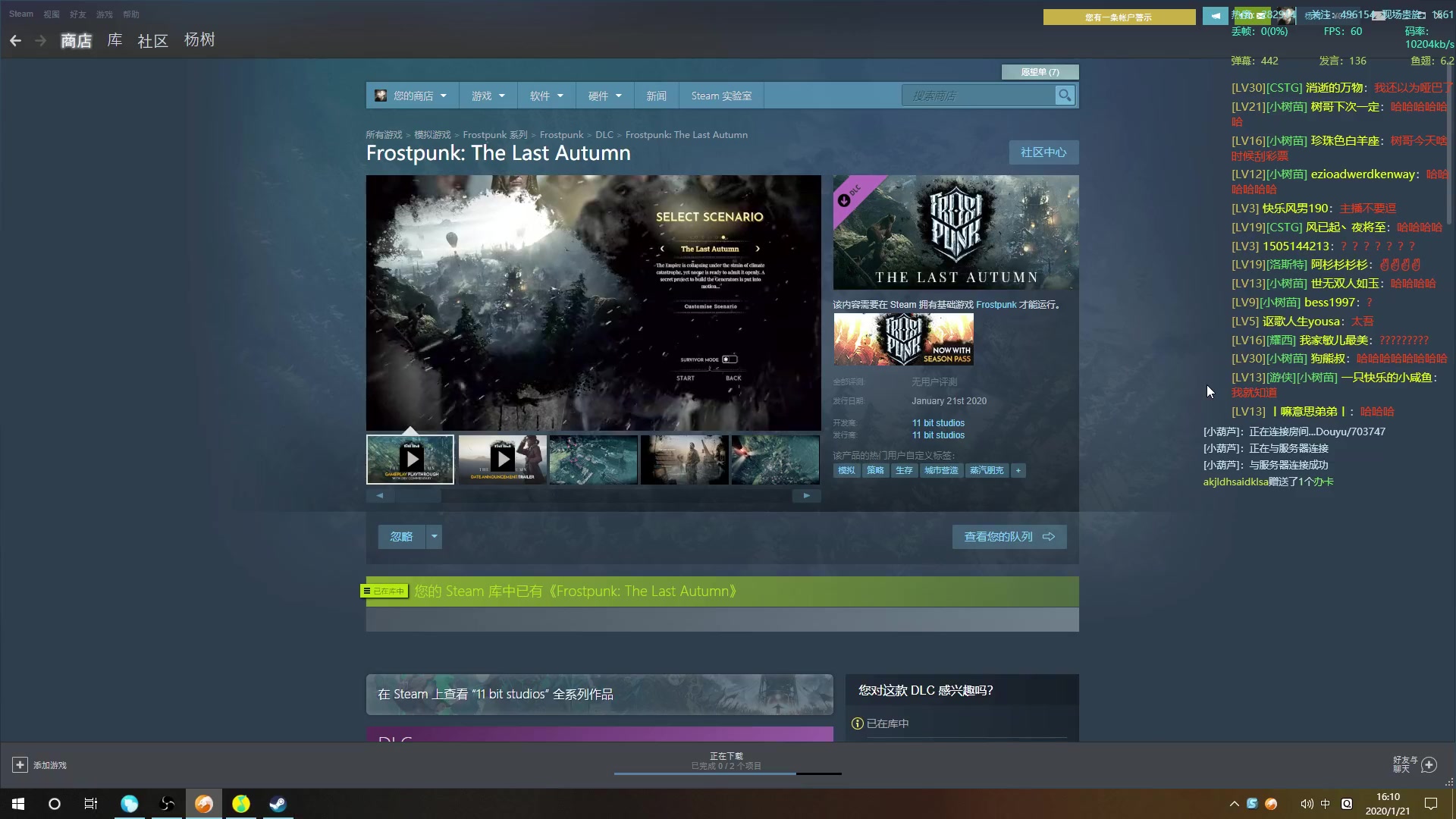Click 查看您的队列 view queue button
The image size is (1456, 819).
pyautogui.click(x=1009, y=537)
